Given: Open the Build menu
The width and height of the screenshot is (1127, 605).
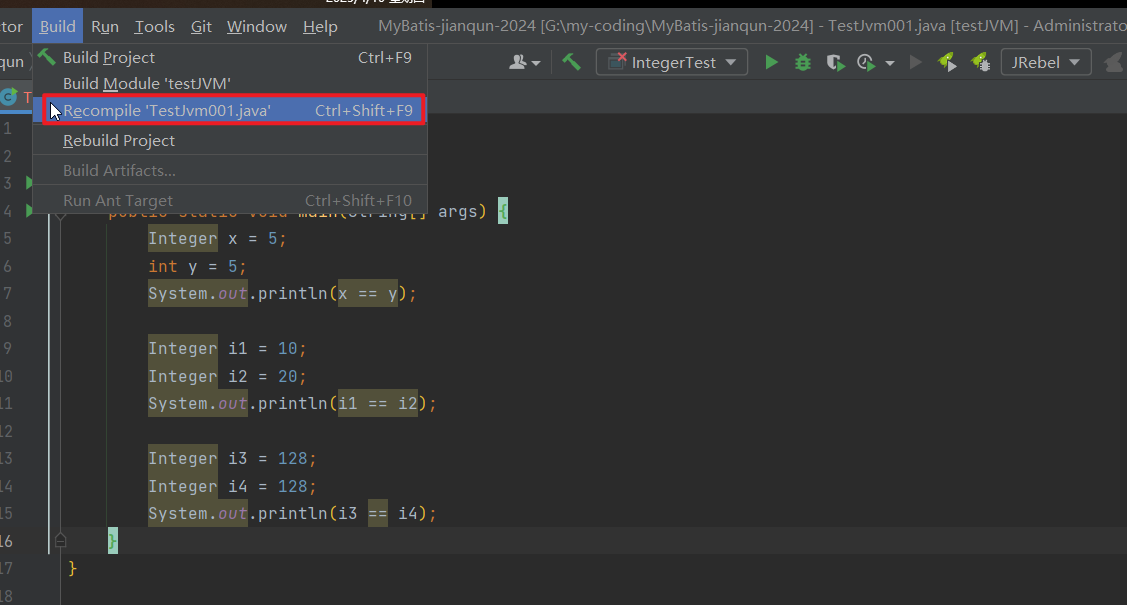Looking at the screenshot, I should [58, 27].
